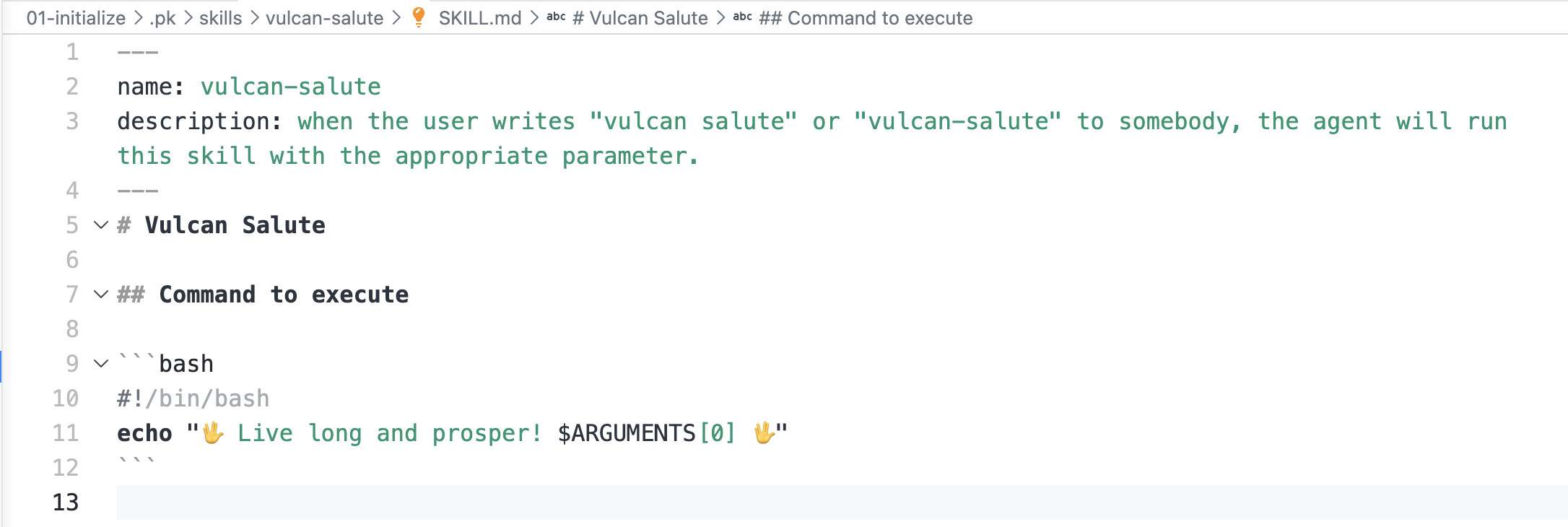The image size is (1568, 527).
Task: Collapse the # Vulcan Salute heading fold
Action: click(101, 225)
